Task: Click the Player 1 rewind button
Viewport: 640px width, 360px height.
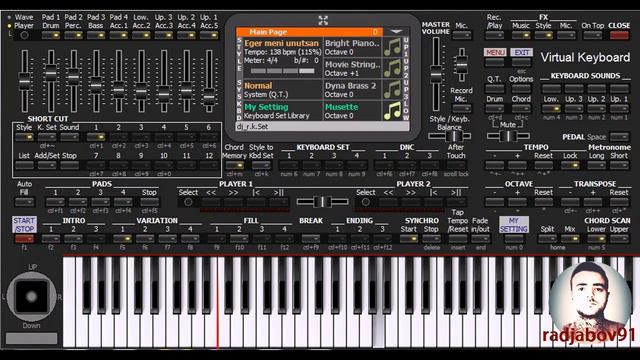Action: [211, 202]
